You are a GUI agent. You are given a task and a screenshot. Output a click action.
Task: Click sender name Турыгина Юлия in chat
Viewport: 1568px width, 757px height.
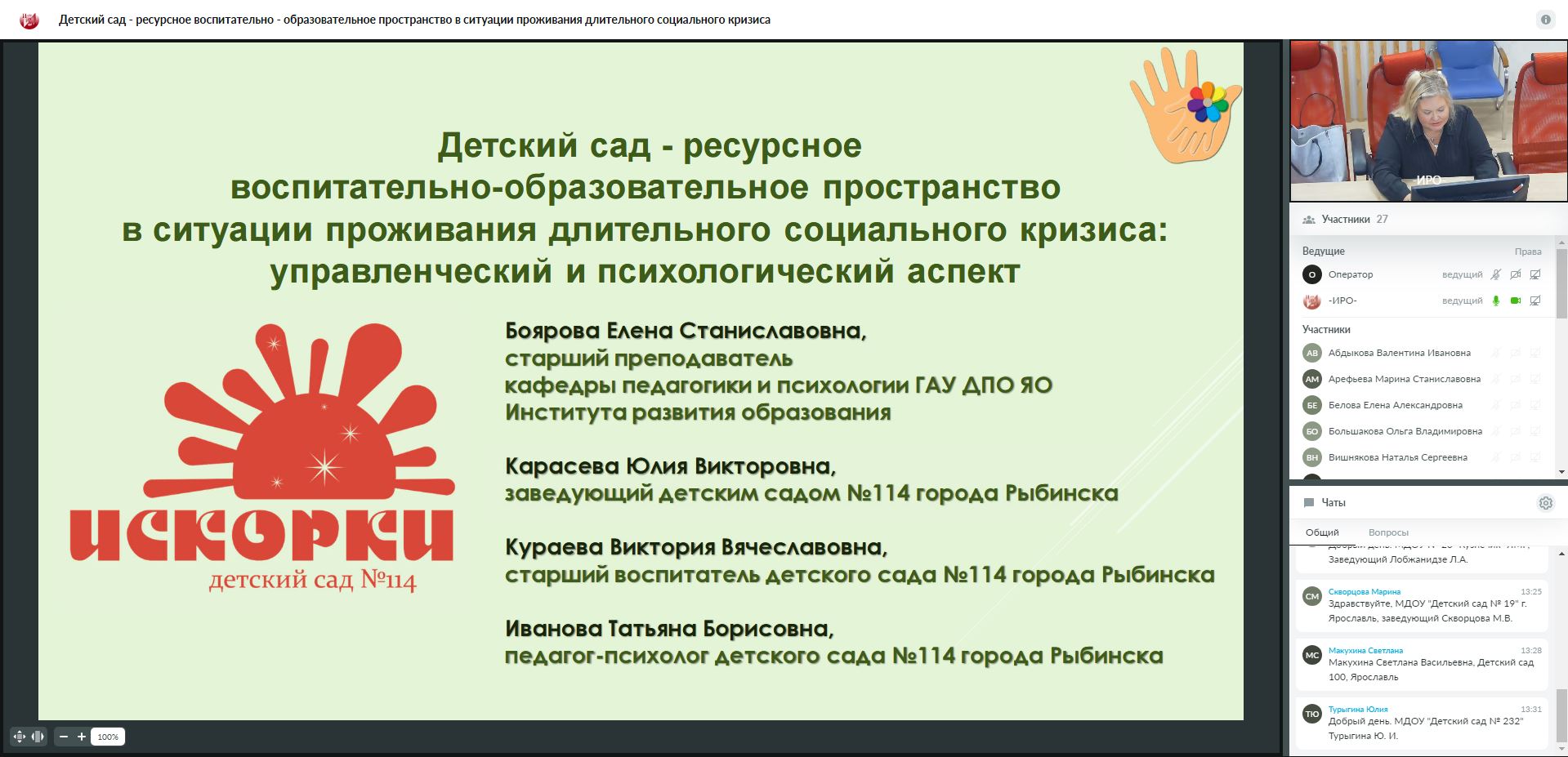(x=1358, y=710)
